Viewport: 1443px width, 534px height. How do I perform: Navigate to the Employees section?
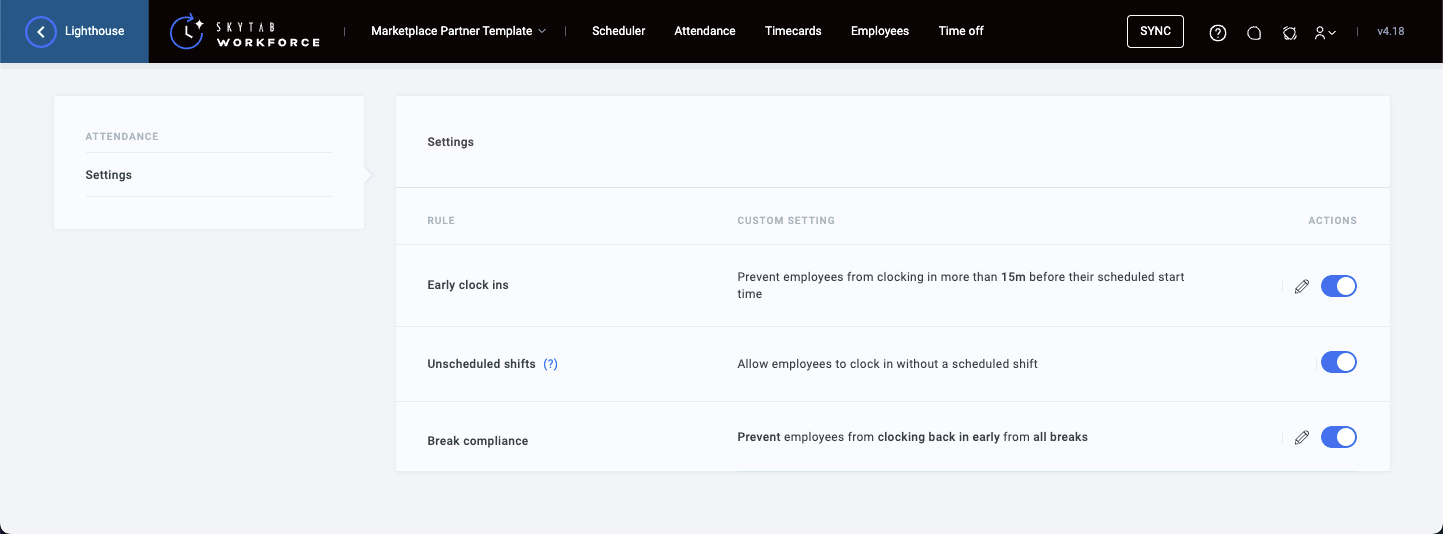[879, 31]
